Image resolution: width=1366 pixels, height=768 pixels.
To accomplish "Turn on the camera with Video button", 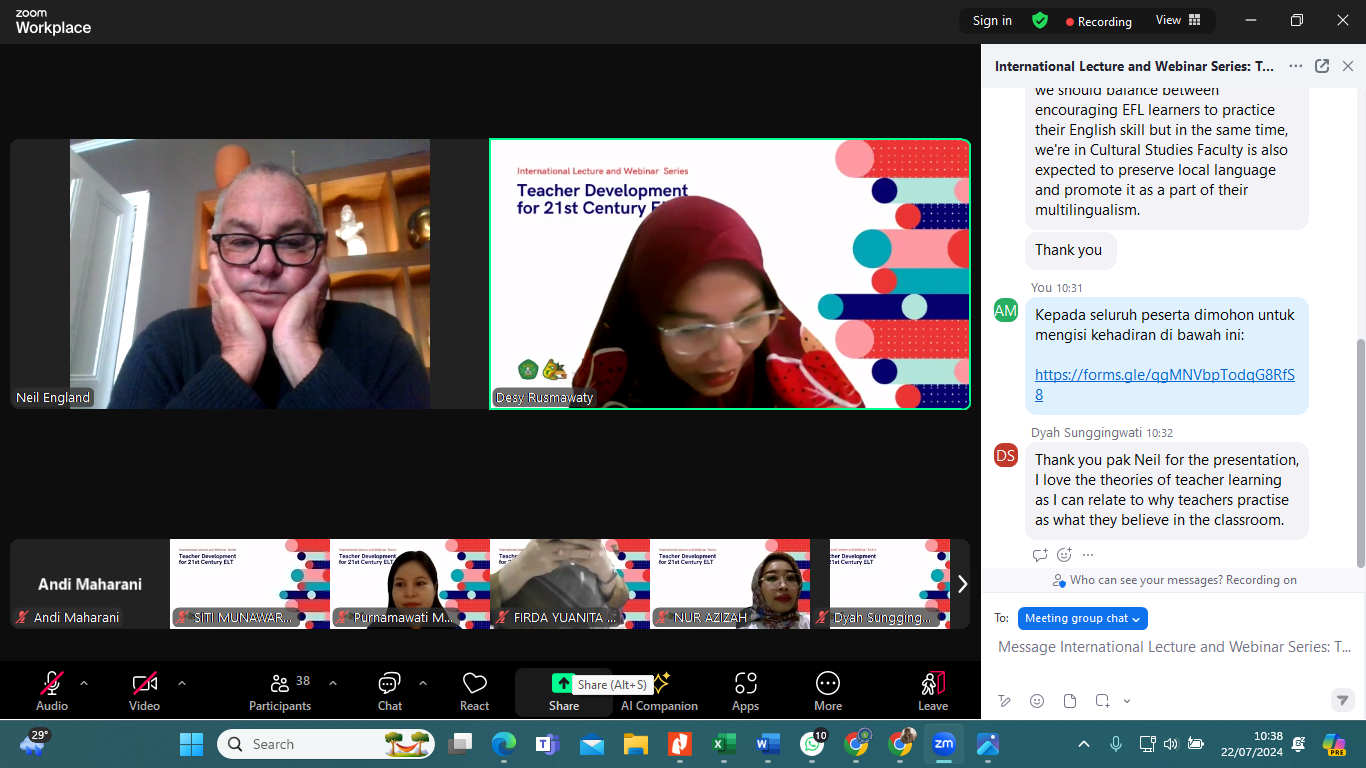I will pyautogui.click(x=144, y=684).
